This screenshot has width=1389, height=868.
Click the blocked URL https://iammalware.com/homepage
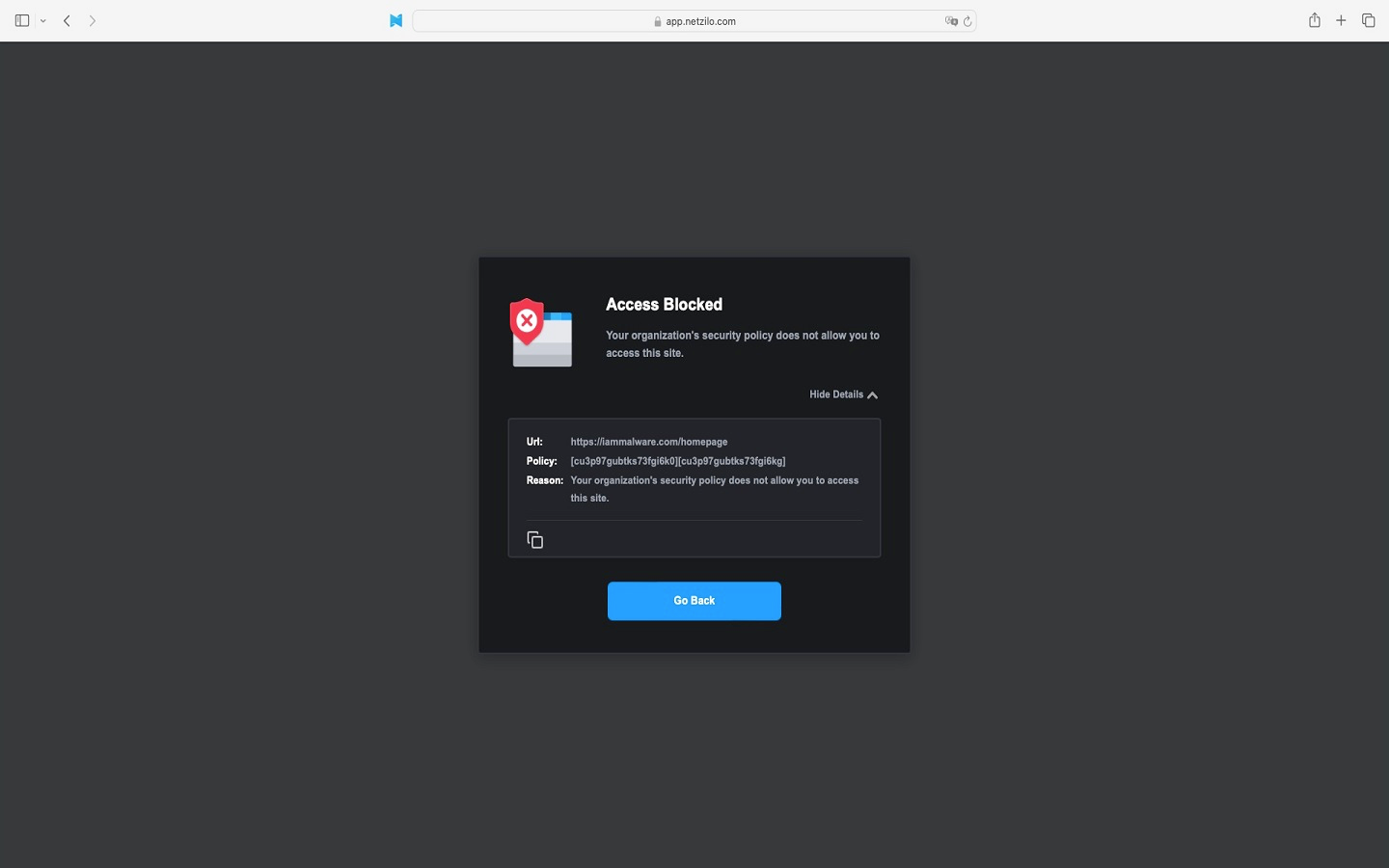[x=649, y=442]
